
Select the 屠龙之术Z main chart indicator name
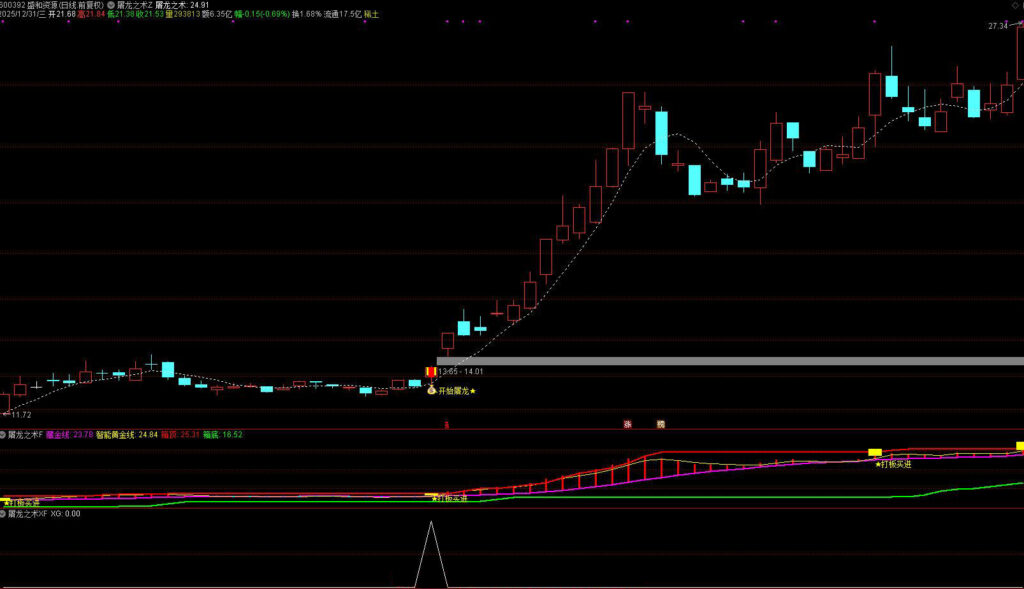134,5
